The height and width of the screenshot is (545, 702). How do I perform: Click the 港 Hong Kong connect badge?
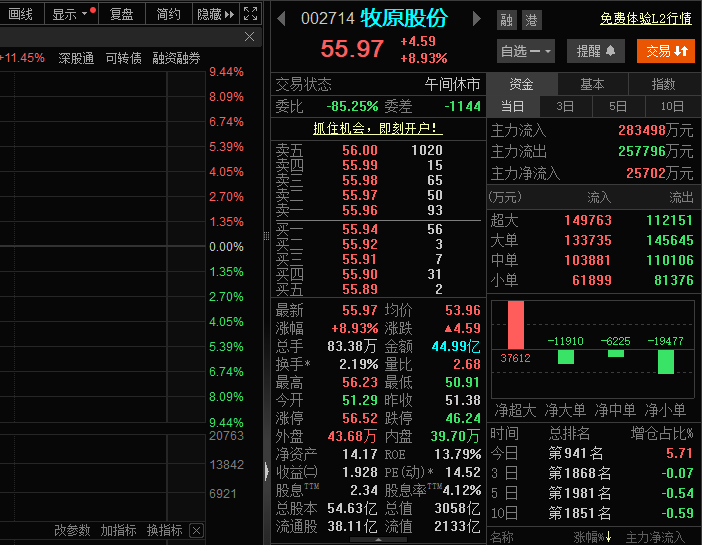tap(531, 20)
